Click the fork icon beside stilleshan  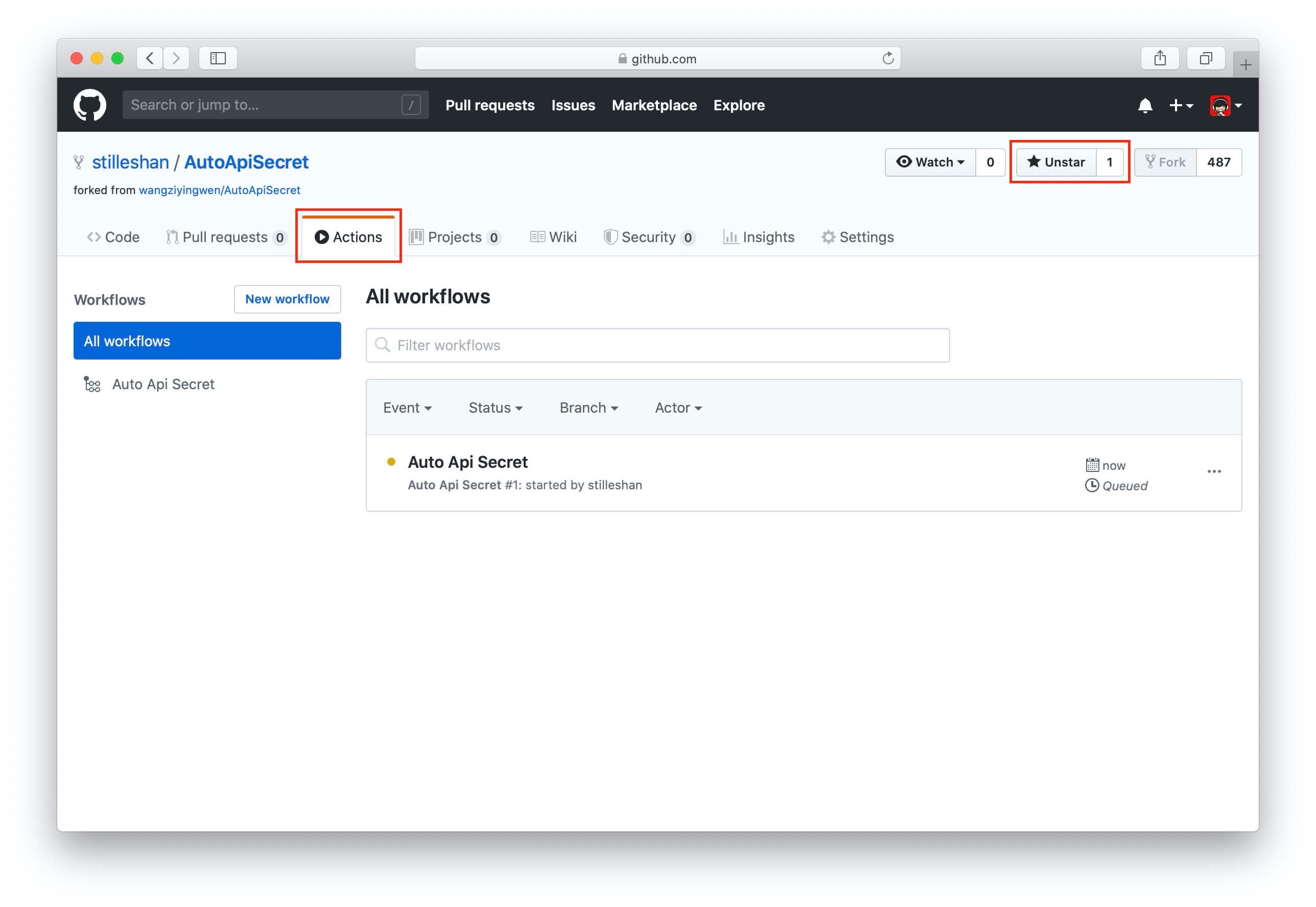[79, 162]
